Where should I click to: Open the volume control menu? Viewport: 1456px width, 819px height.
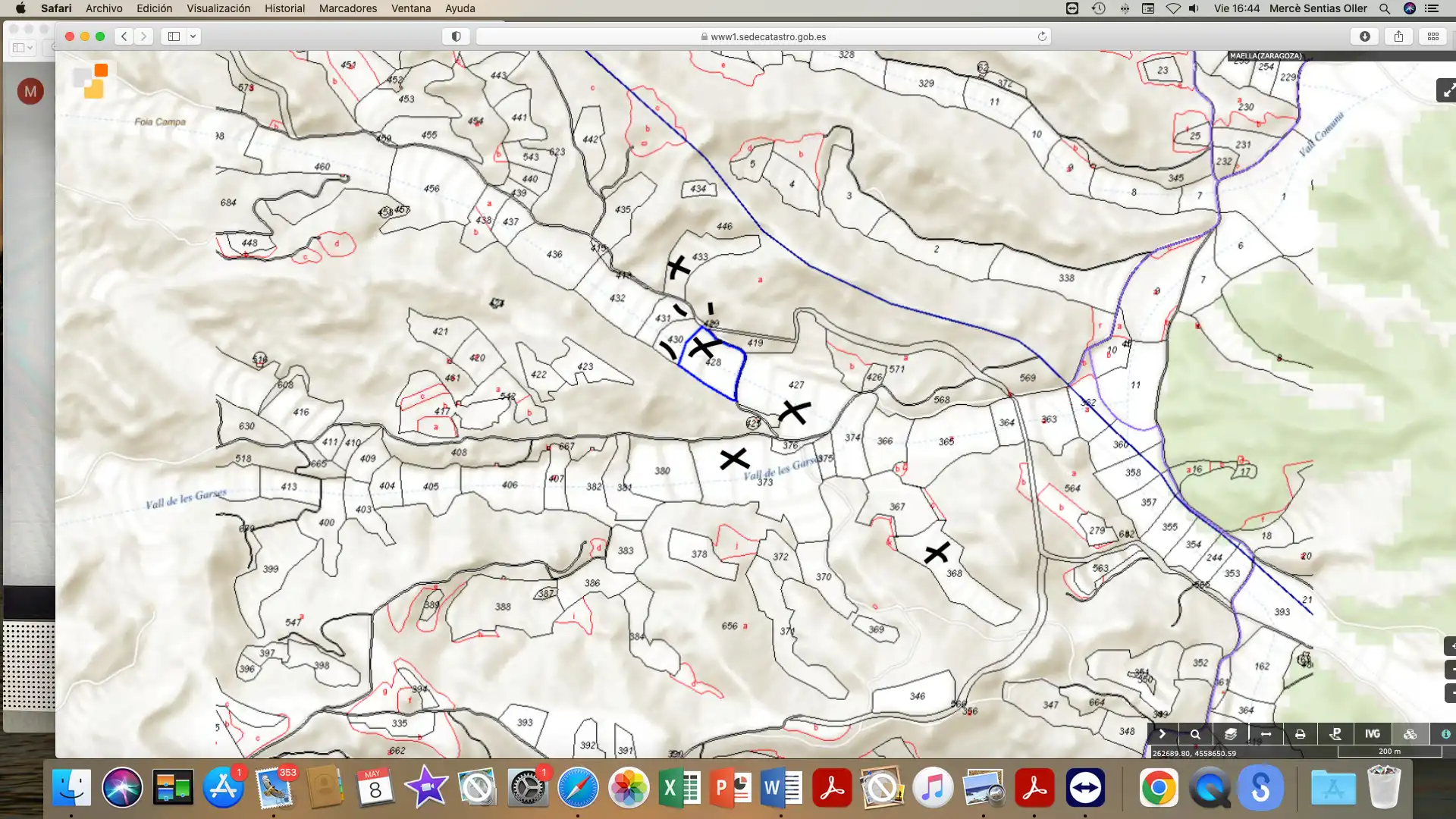click(x=1194, y=8)
